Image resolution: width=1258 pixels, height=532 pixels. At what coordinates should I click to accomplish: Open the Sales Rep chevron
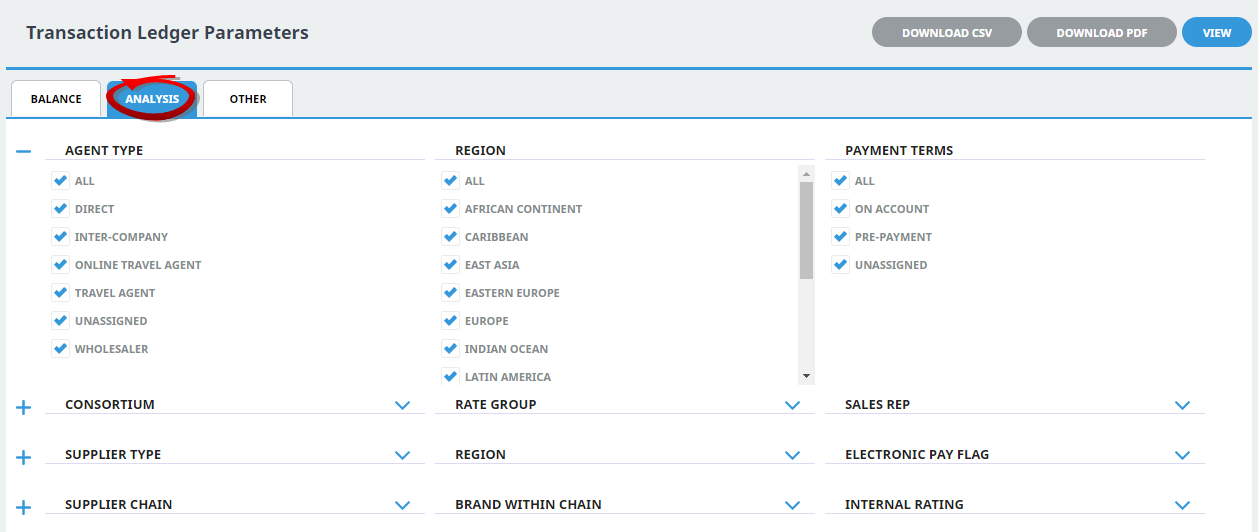click(1183, 405)
